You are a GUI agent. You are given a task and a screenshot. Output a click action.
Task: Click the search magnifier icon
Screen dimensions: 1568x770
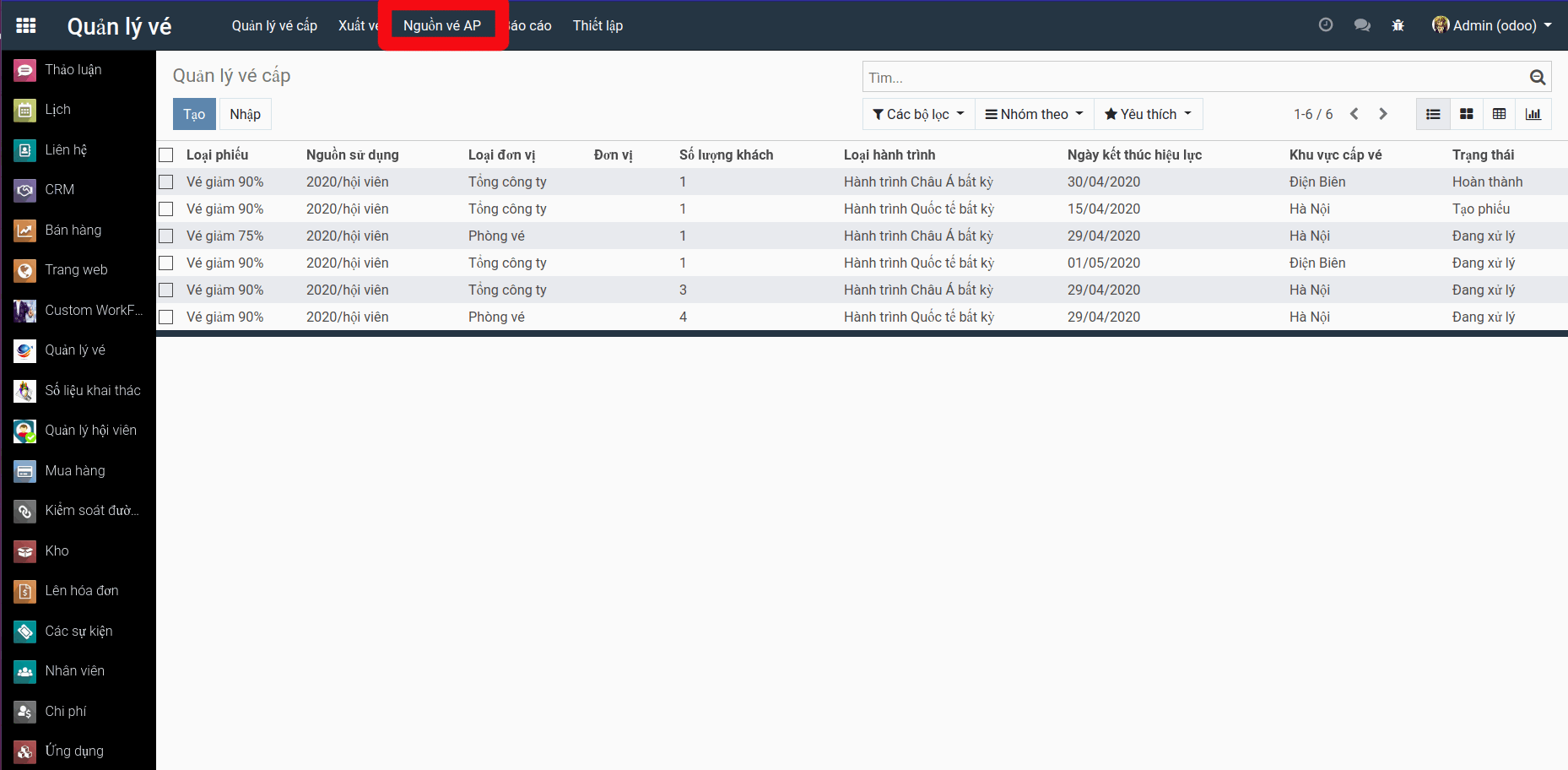click(x=1538, y=78)
